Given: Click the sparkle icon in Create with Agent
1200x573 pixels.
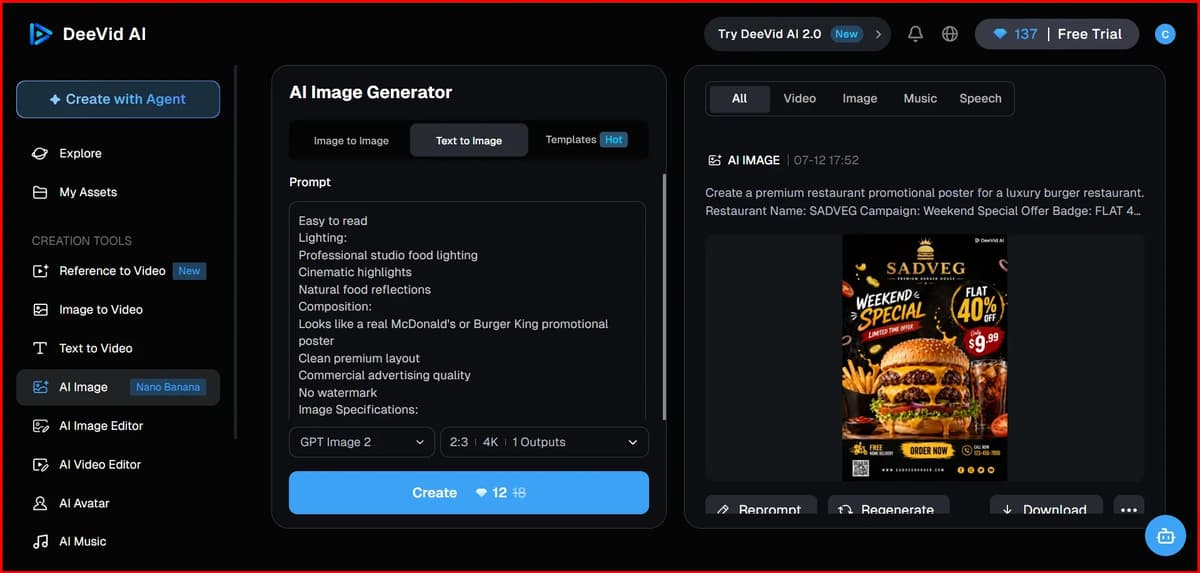Looking at the screenshot, I should tap(55, 99).
